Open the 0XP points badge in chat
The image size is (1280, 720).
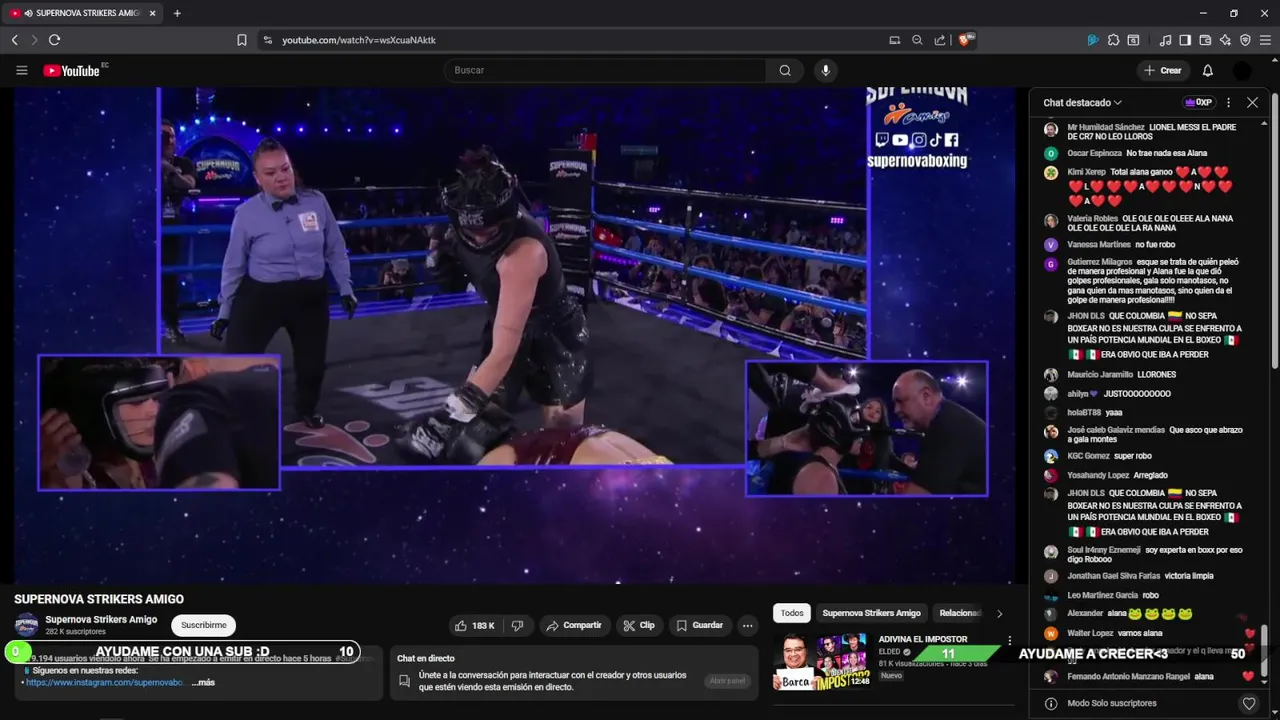click(1198, 102)
